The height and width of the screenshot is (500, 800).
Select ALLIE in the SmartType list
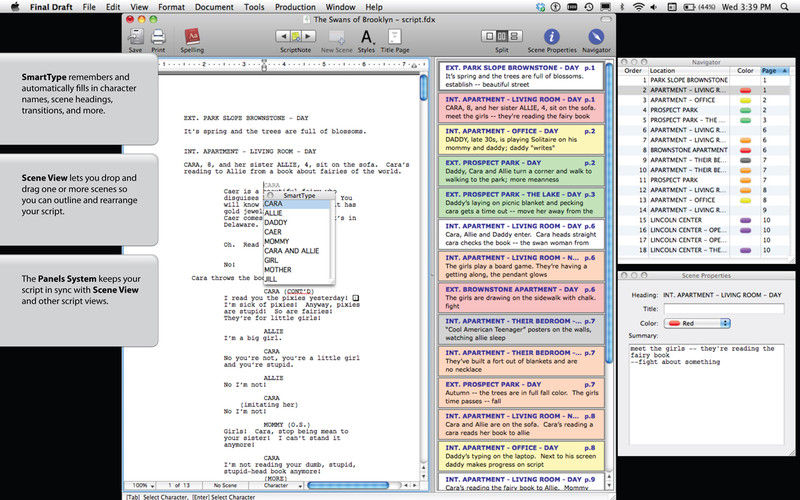[x=296, y=213]
